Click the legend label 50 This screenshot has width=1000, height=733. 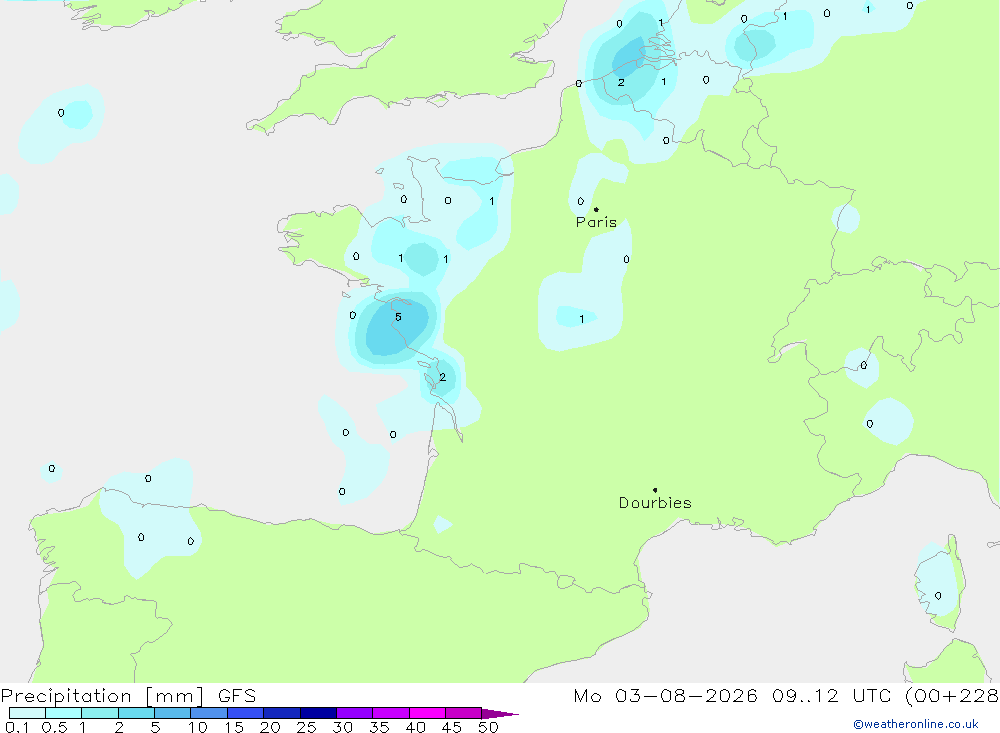point(488,727)
